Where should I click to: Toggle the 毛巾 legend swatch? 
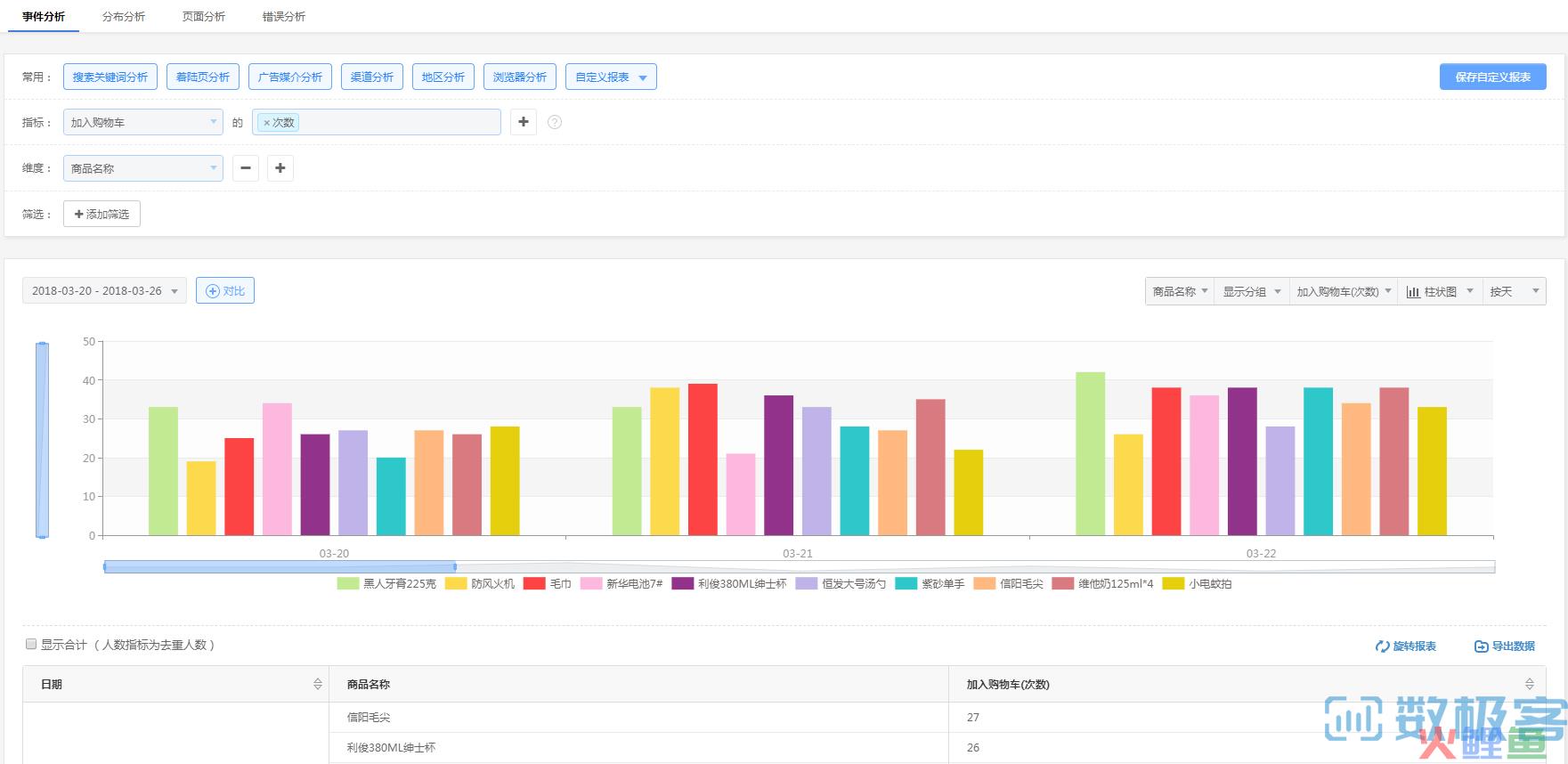pyautogui.click(x=534, y=583)
